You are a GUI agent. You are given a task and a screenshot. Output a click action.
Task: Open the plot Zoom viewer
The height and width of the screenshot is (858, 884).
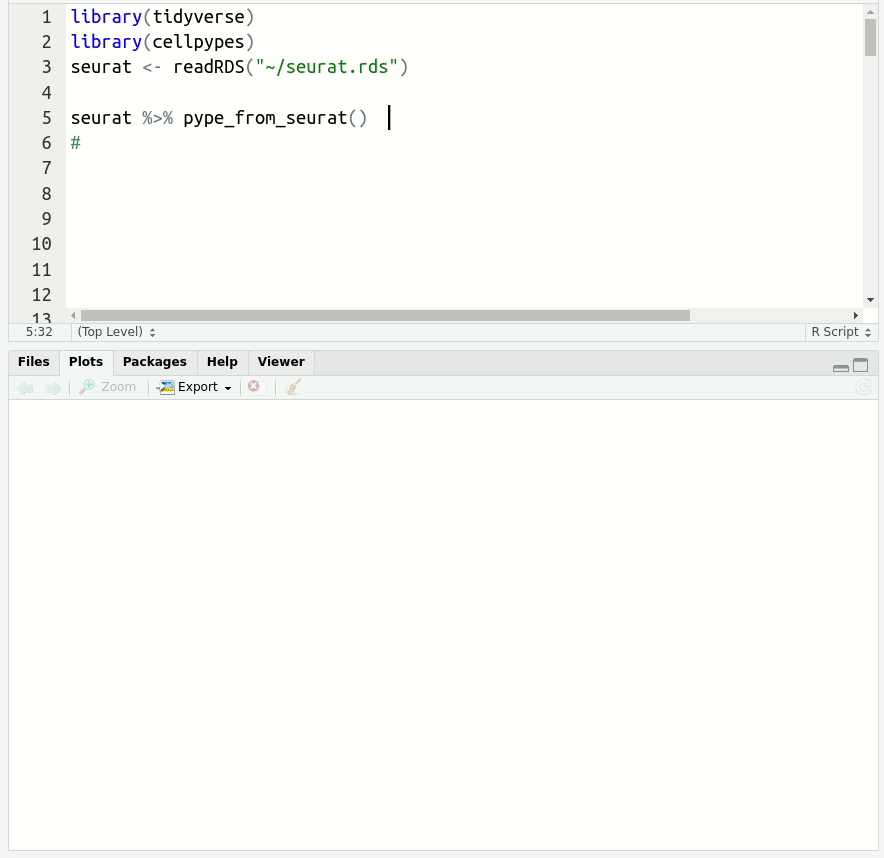pos(108,387)
